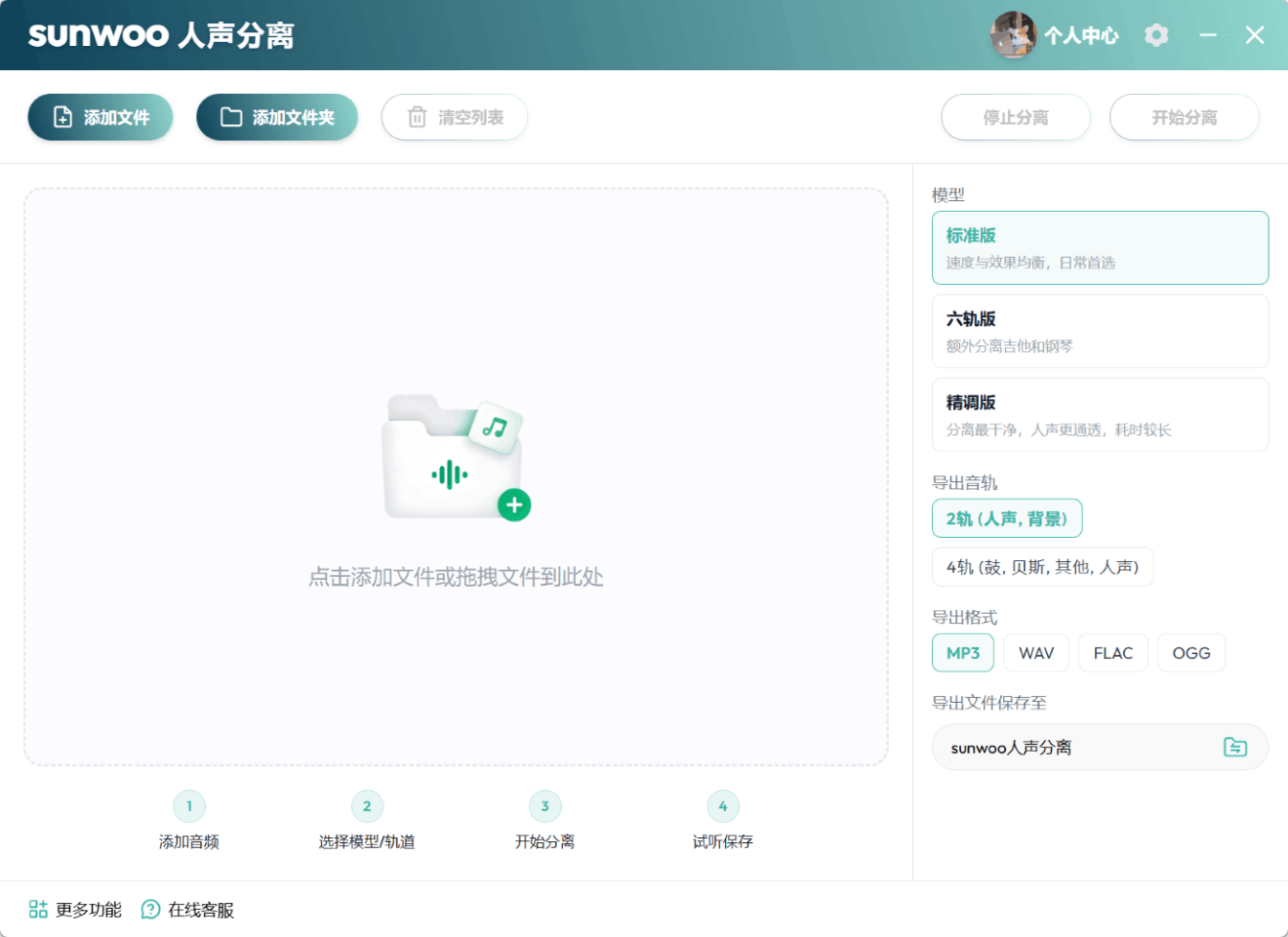Viewport: 1288px width, 937px height.
Task: Click 点击添加文件或拖拽文件到此处 text
Action: coord(456,577)
